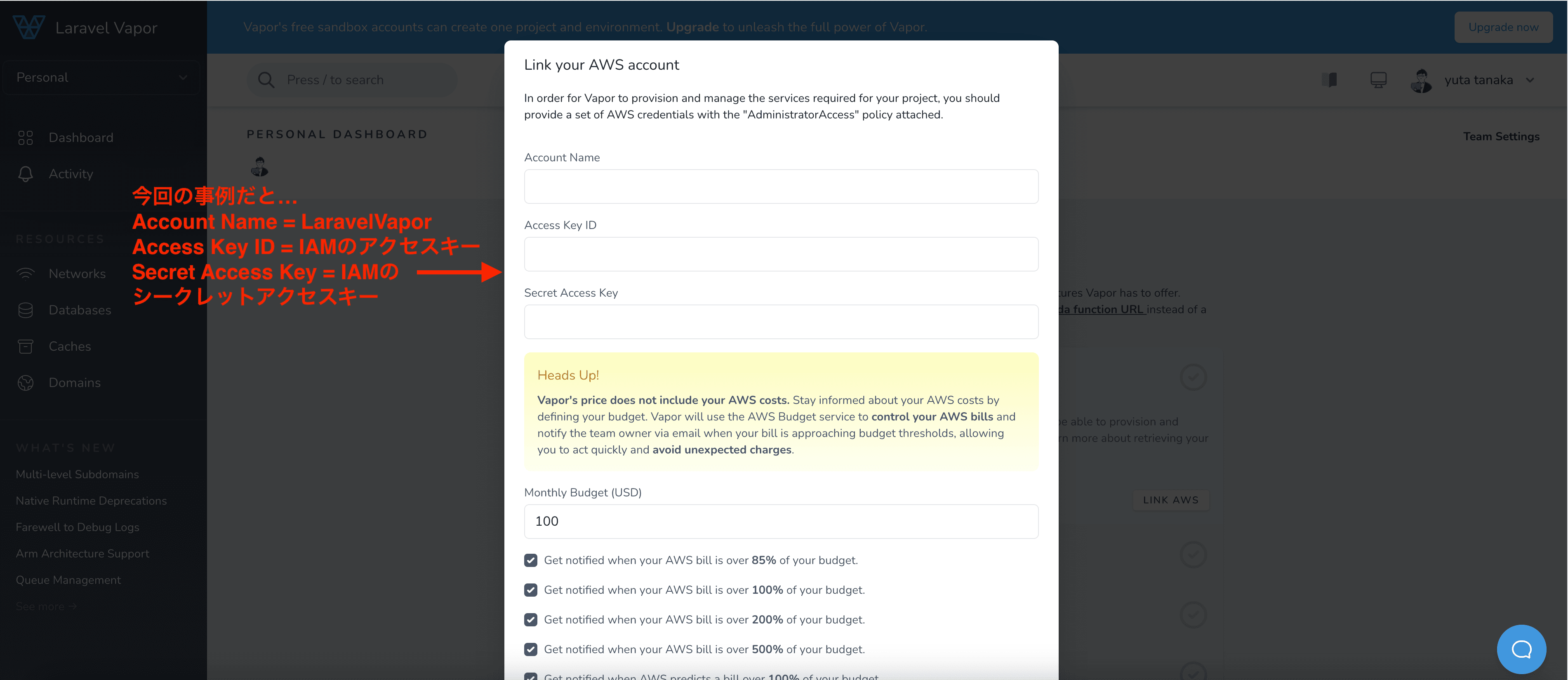Viewport: 1568px width, 680px height.
Task: Click the function URL link
Action: click(1102, 309)
